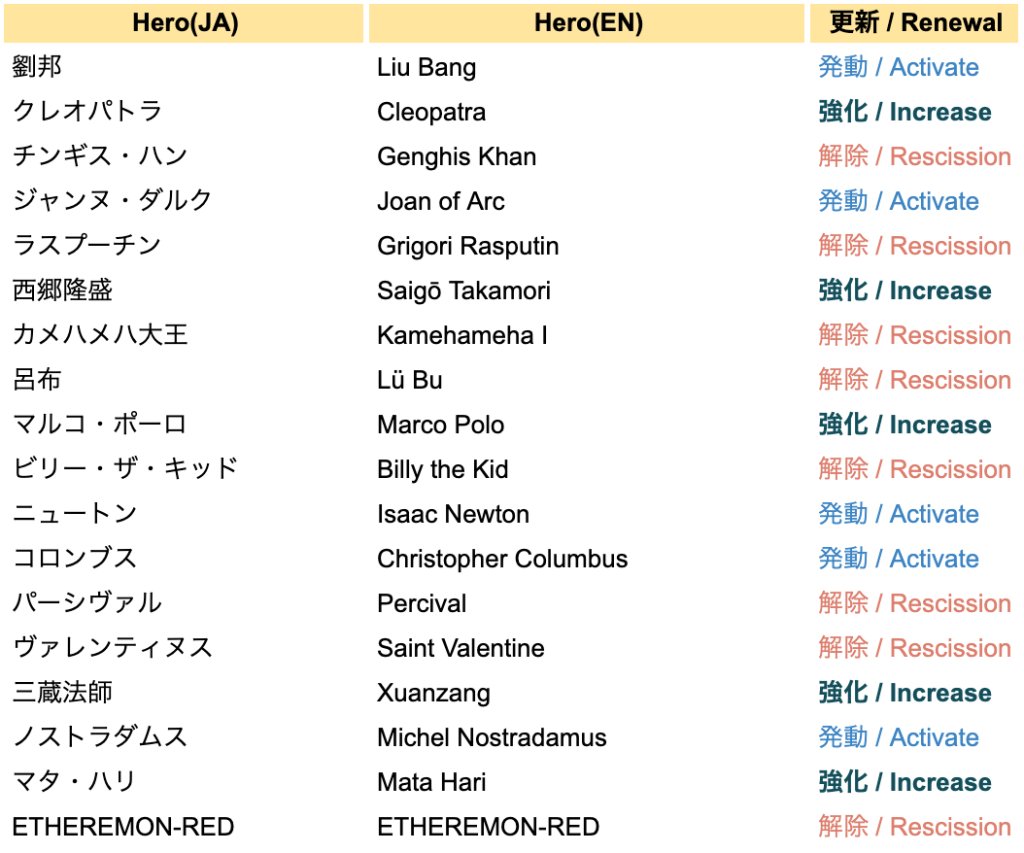Click the Japanese name 呂布
This screenshot has width=1024, height=853.
click(38, 380)
